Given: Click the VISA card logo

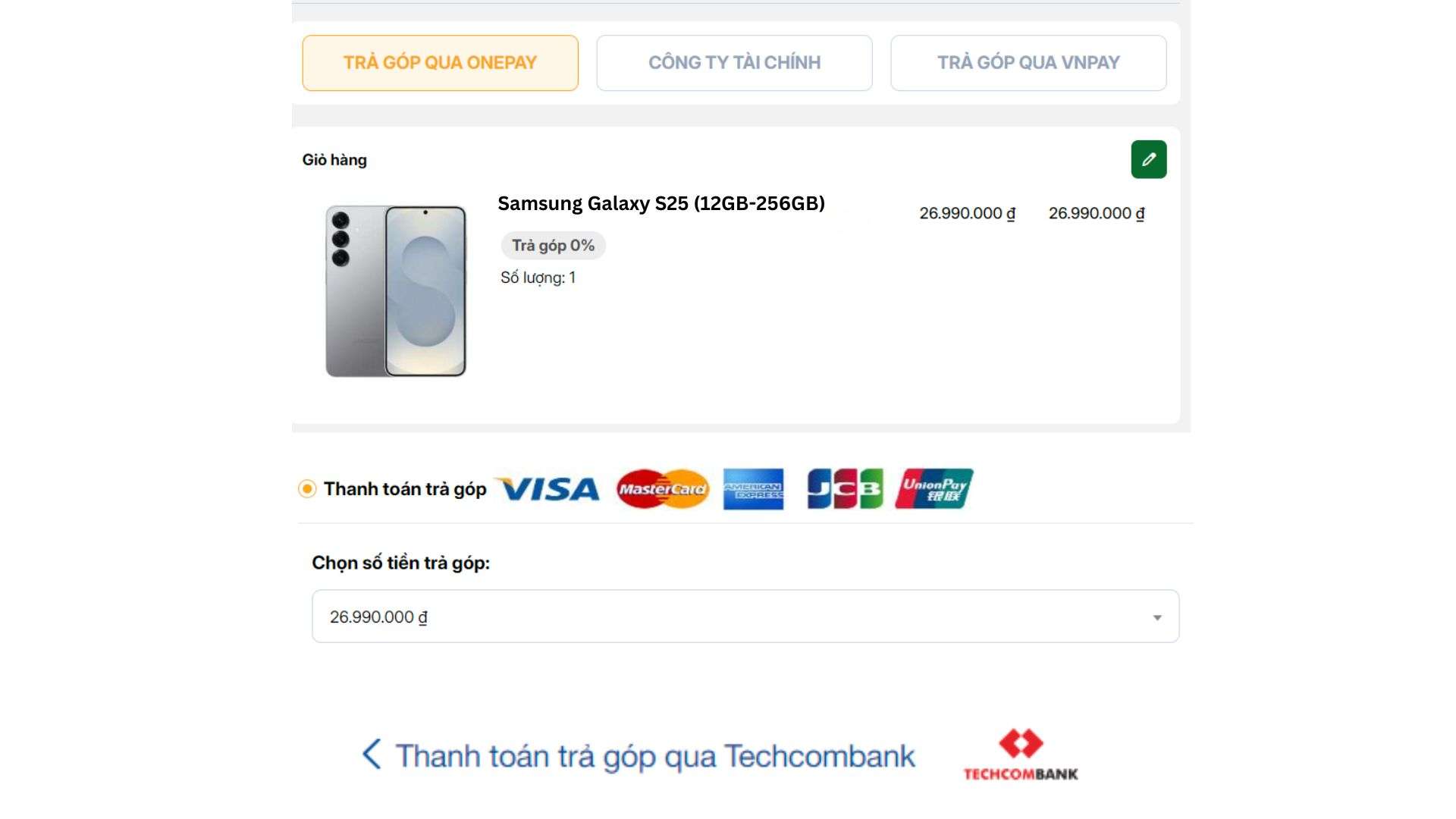Looking at the screenshot, I should click(x=548, y=489).
